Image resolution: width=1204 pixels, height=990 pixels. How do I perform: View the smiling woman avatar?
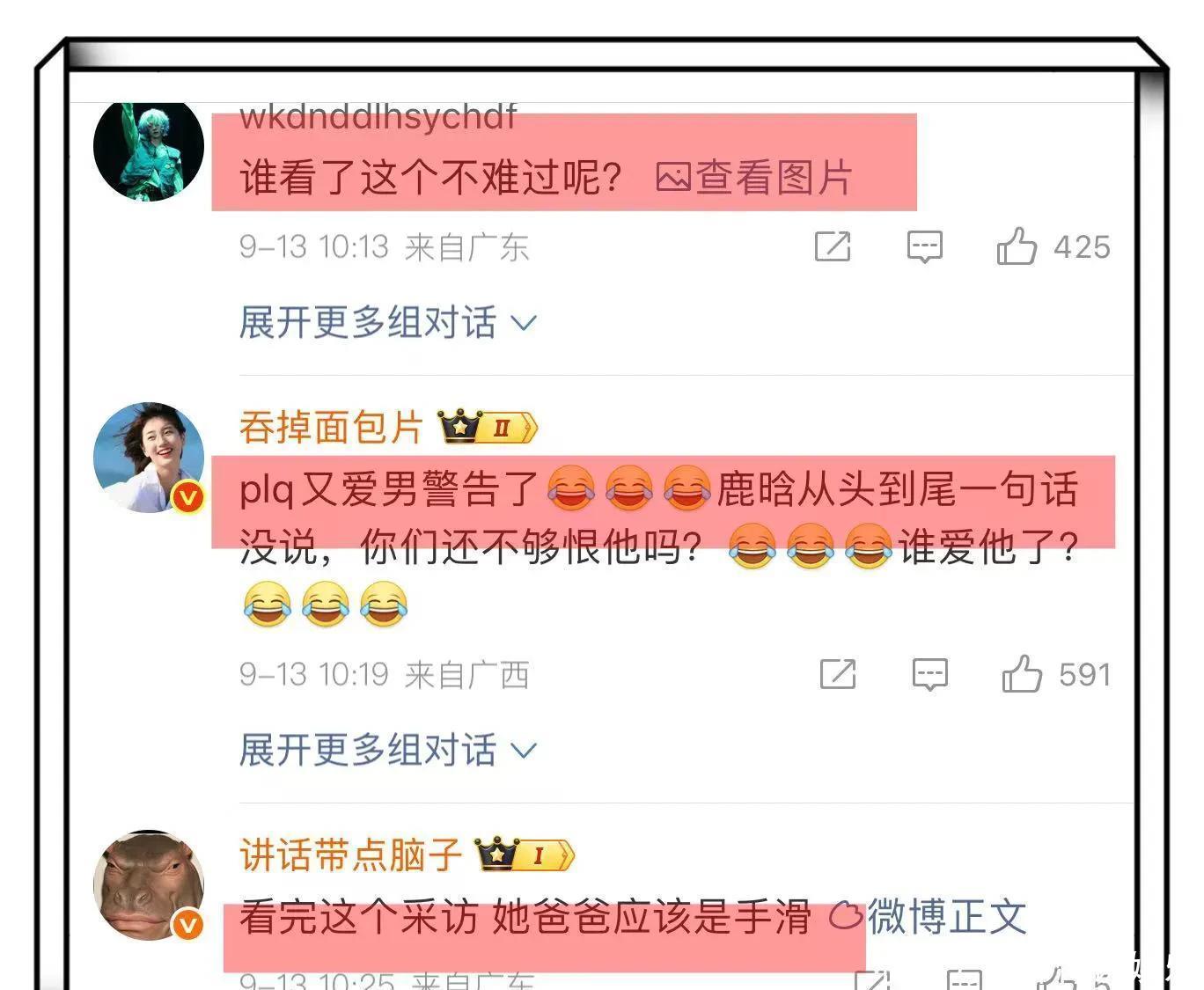pos(149,458)
